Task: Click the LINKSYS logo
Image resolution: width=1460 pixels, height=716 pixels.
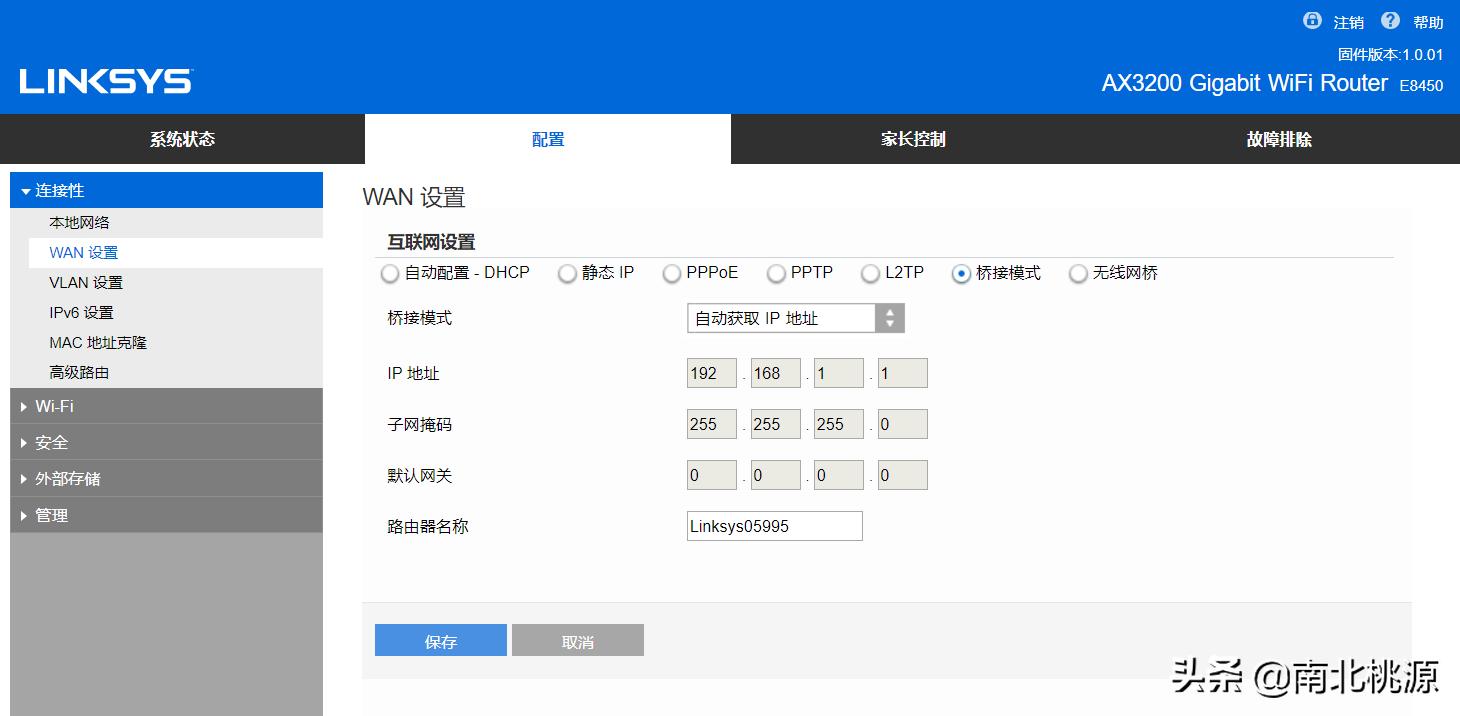Action: pyautogui.click(x=103, y=82)
